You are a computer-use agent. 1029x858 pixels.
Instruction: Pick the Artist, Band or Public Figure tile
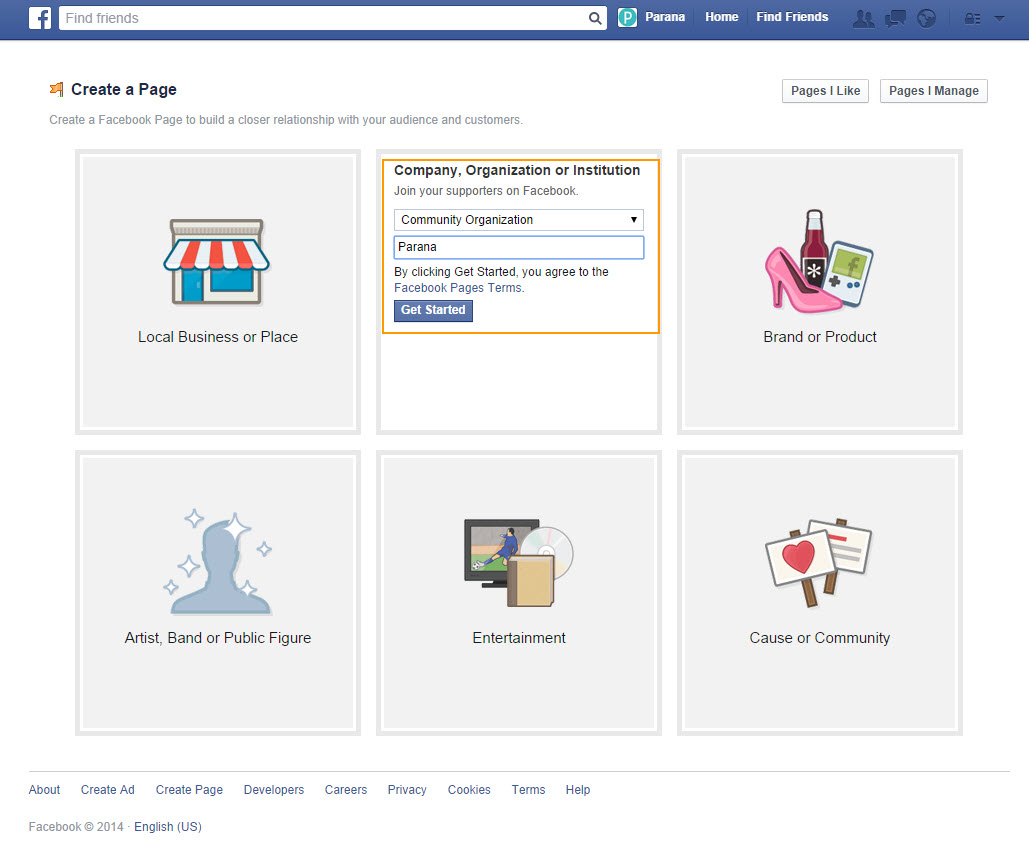[x=218, y=592]
